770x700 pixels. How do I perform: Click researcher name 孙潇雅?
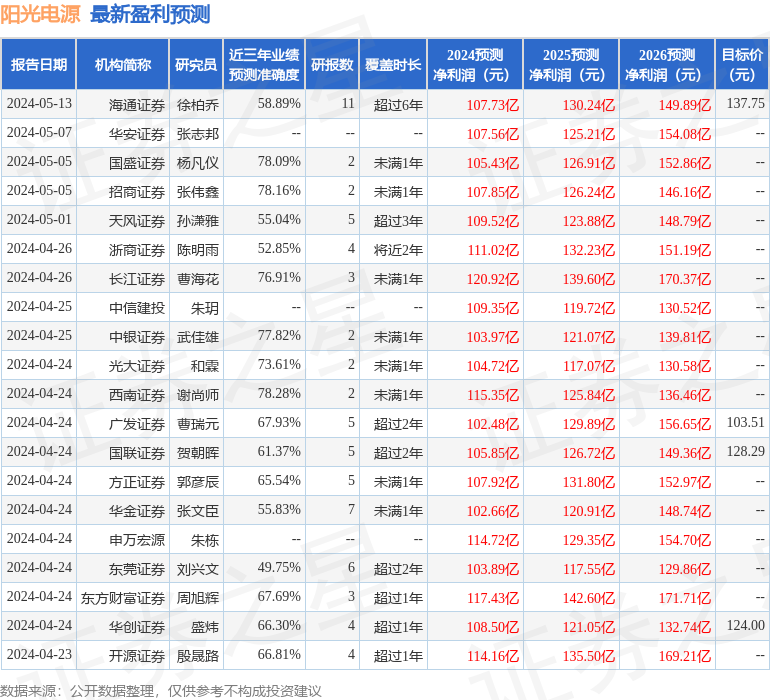(198, 221)
